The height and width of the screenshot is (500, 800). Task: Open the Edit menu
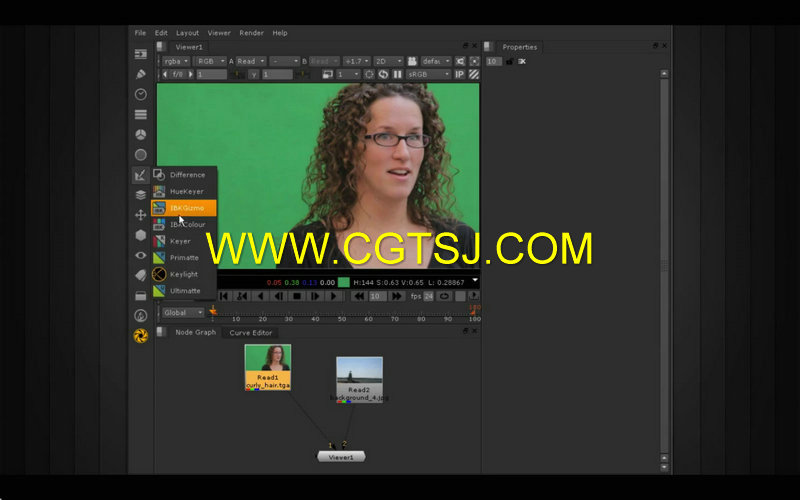pyautogui.click(x=161, y=33)
